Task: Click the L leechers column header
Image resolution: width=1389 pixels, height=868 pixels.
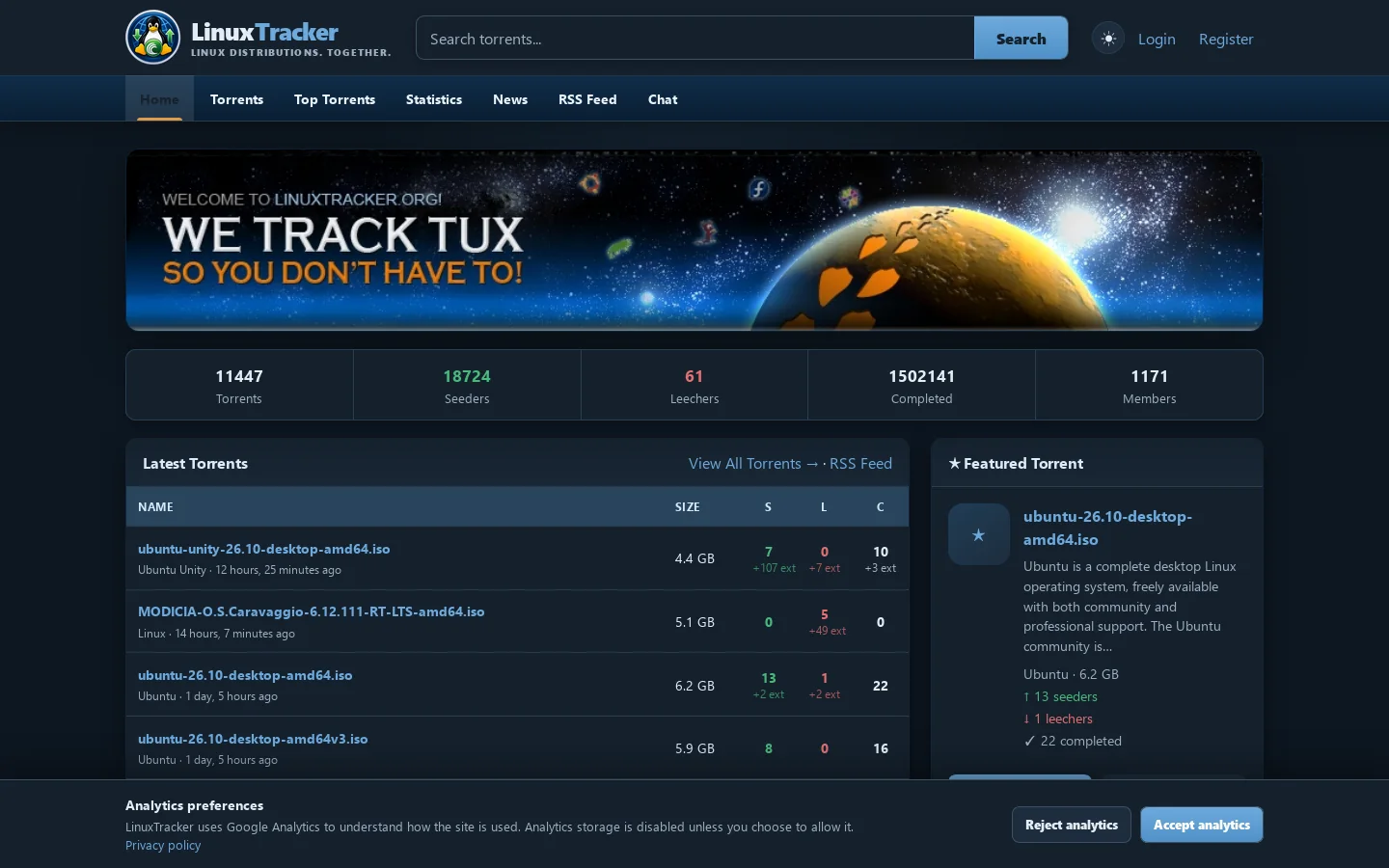Action: (824, 507)
